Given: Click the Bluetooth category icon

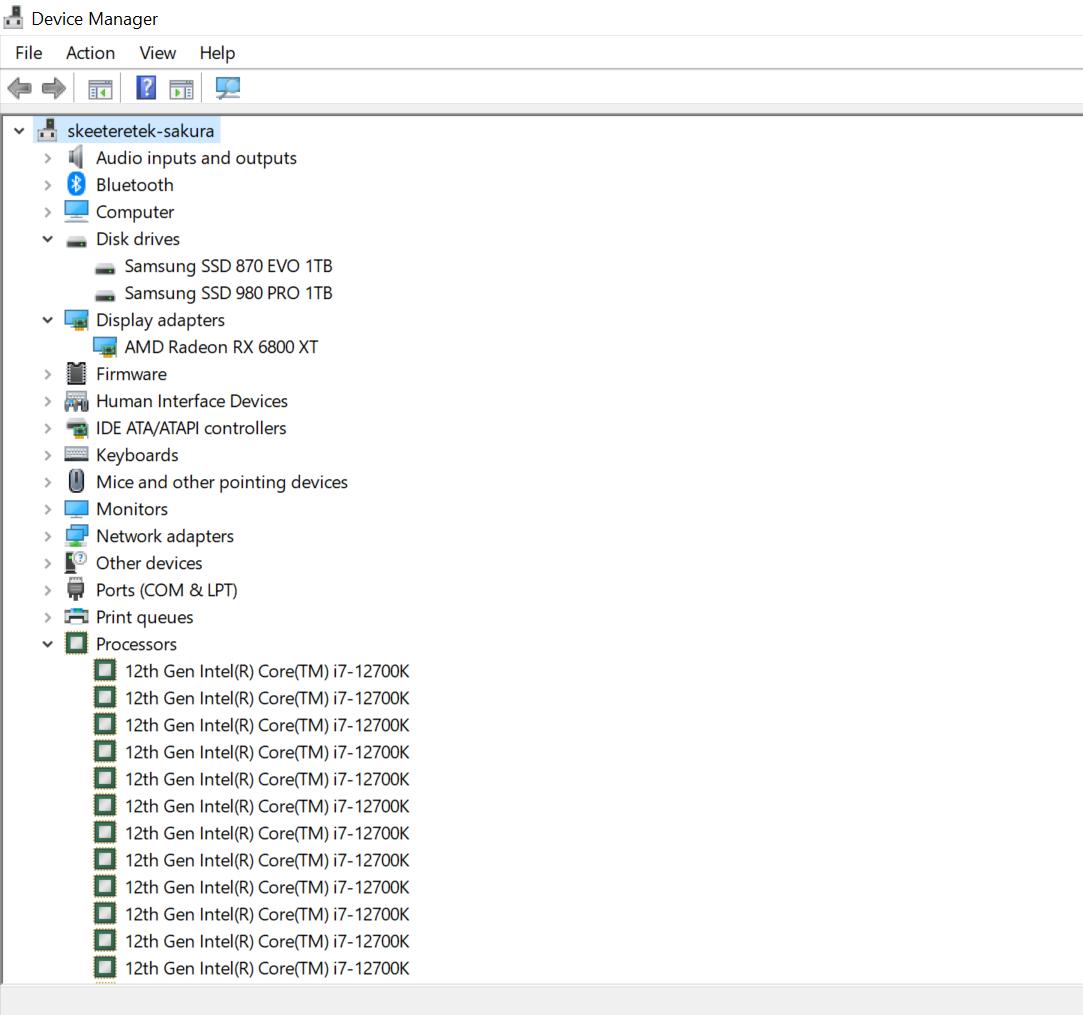Looking at the screenshot, I should (76, 184).
